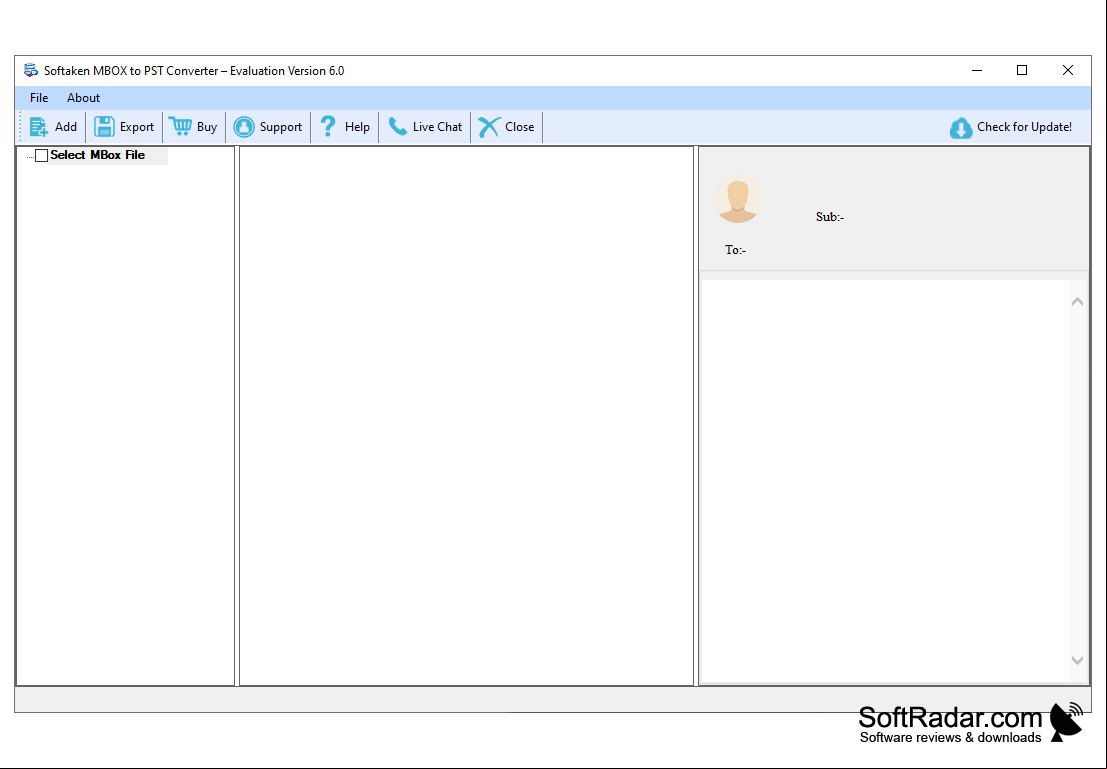This screenshot has height=769, width=1107.
Task: Click the Sub:- label in preview header
Action: click(830, 217)
